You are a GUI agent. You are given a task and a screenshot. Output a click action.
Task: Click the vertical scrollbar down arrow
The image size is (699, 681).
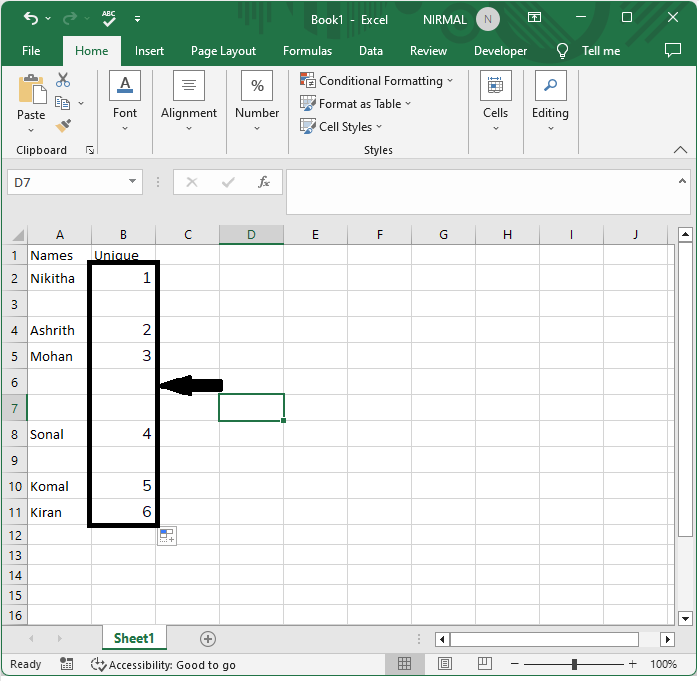(685, 618)
